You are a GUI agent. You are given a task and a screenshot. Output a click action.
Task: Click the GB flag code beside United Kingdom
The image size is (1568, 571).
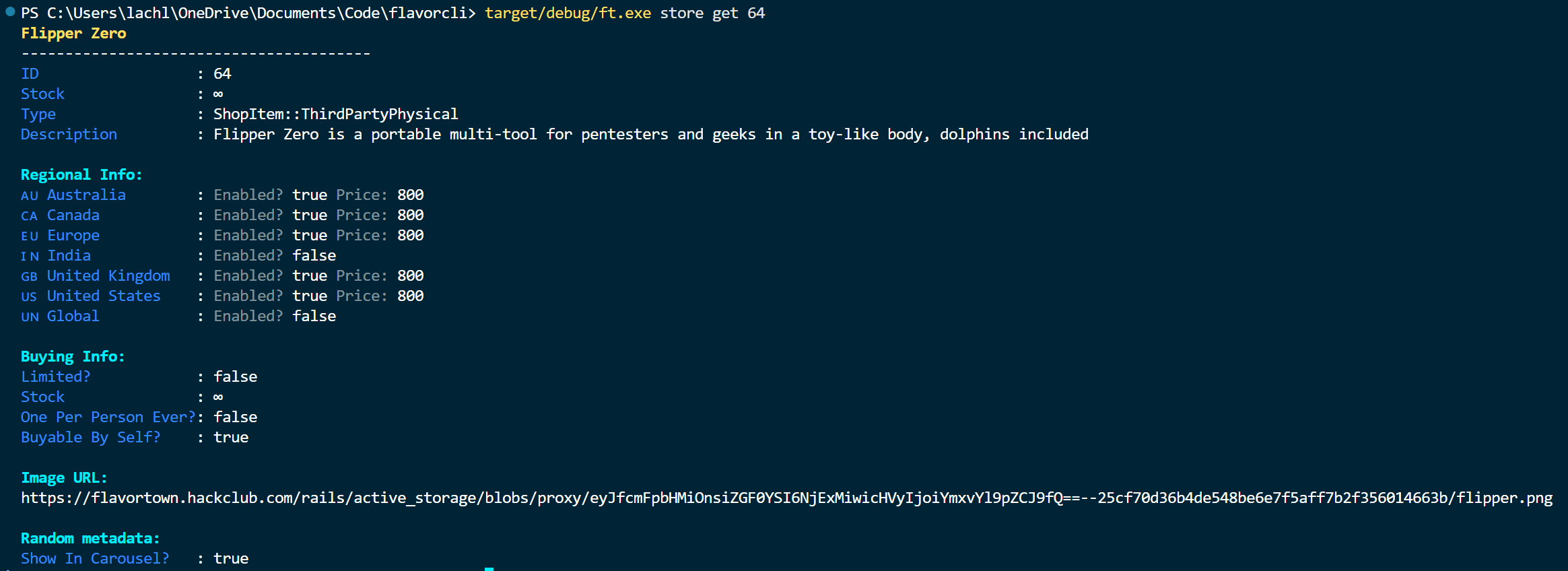pos(29,277)
